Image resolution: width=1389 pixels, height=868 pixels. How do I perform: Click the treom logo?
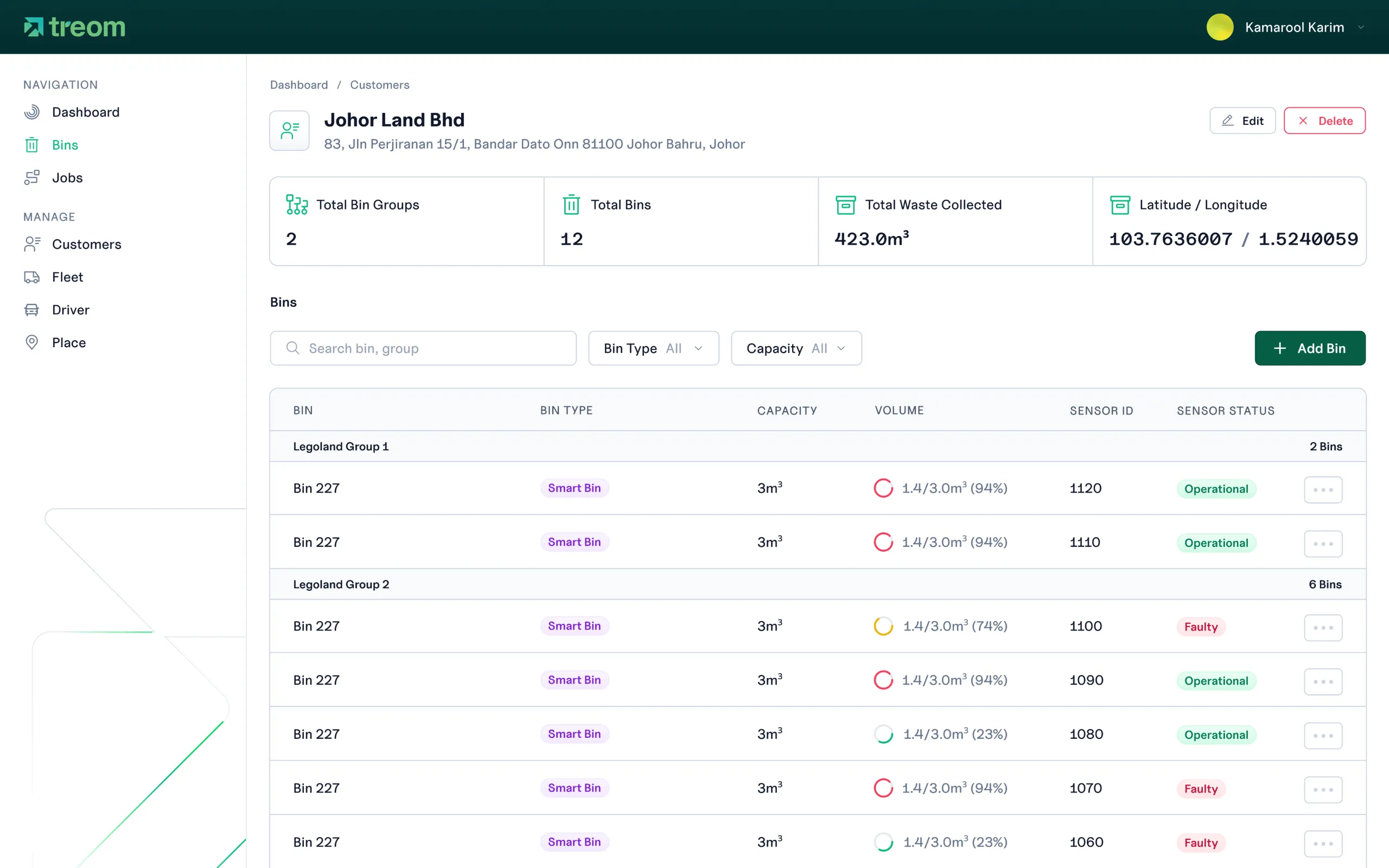click(x=75, y=27)
